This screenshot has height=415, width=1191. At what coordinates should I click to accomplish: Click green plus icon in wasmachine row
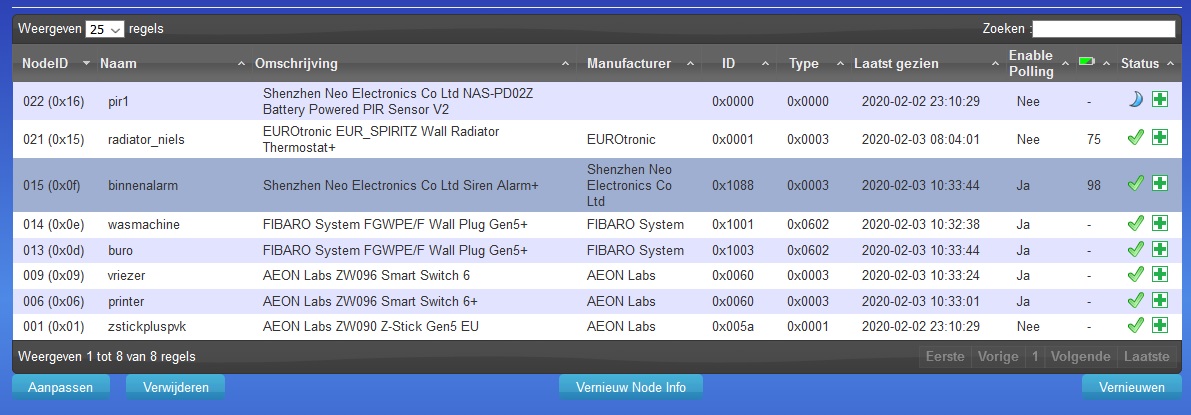[1160, 223]
